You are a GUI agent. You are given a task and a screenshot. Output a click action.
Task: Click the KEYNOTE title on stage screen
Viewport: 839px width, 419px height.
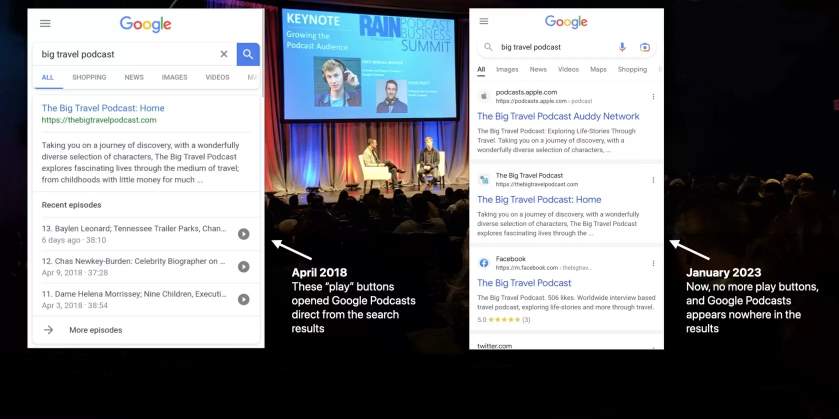click(313, 20)
